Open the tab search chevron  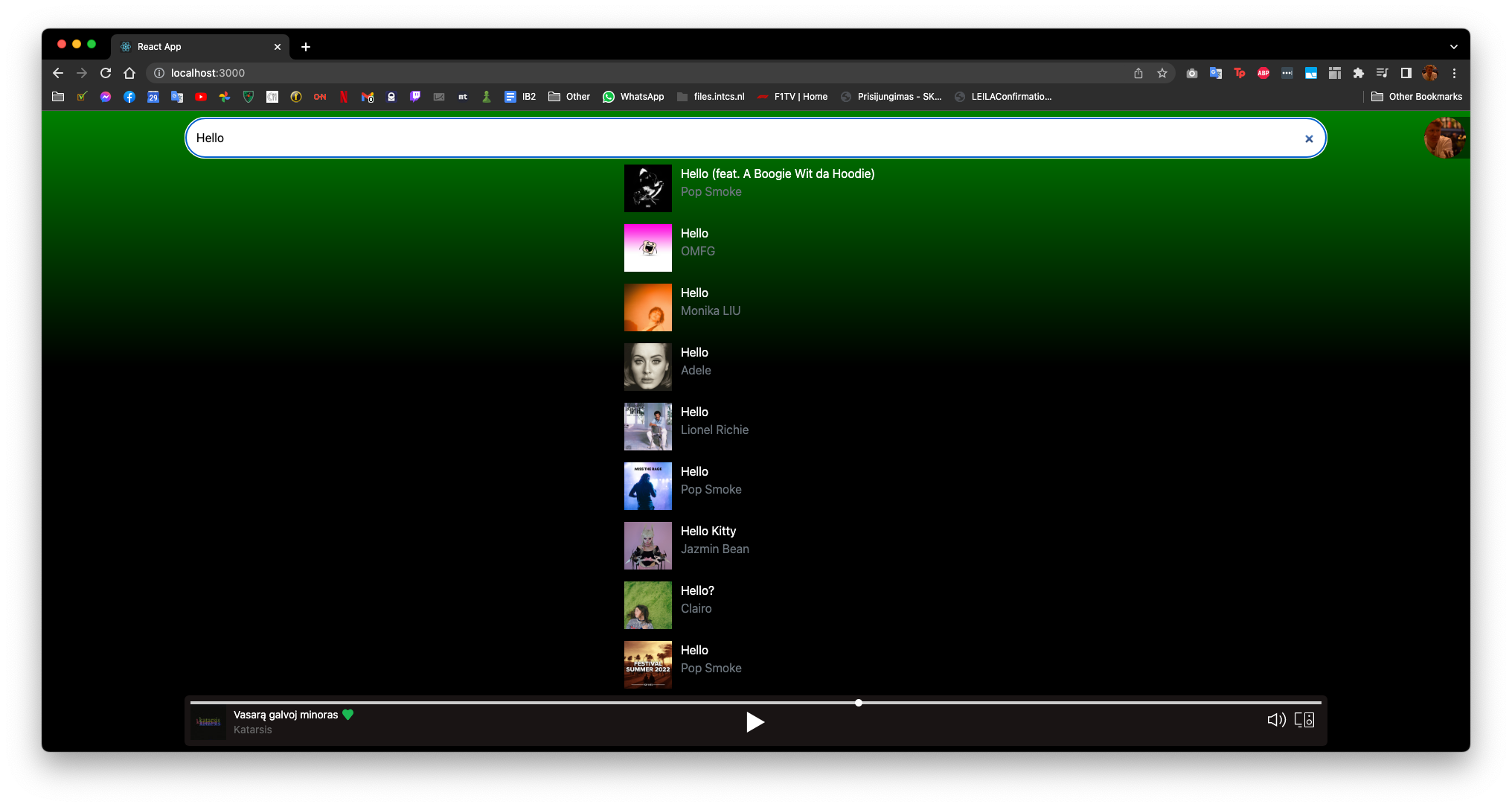pyautogui.click(x=1454, y=46)
